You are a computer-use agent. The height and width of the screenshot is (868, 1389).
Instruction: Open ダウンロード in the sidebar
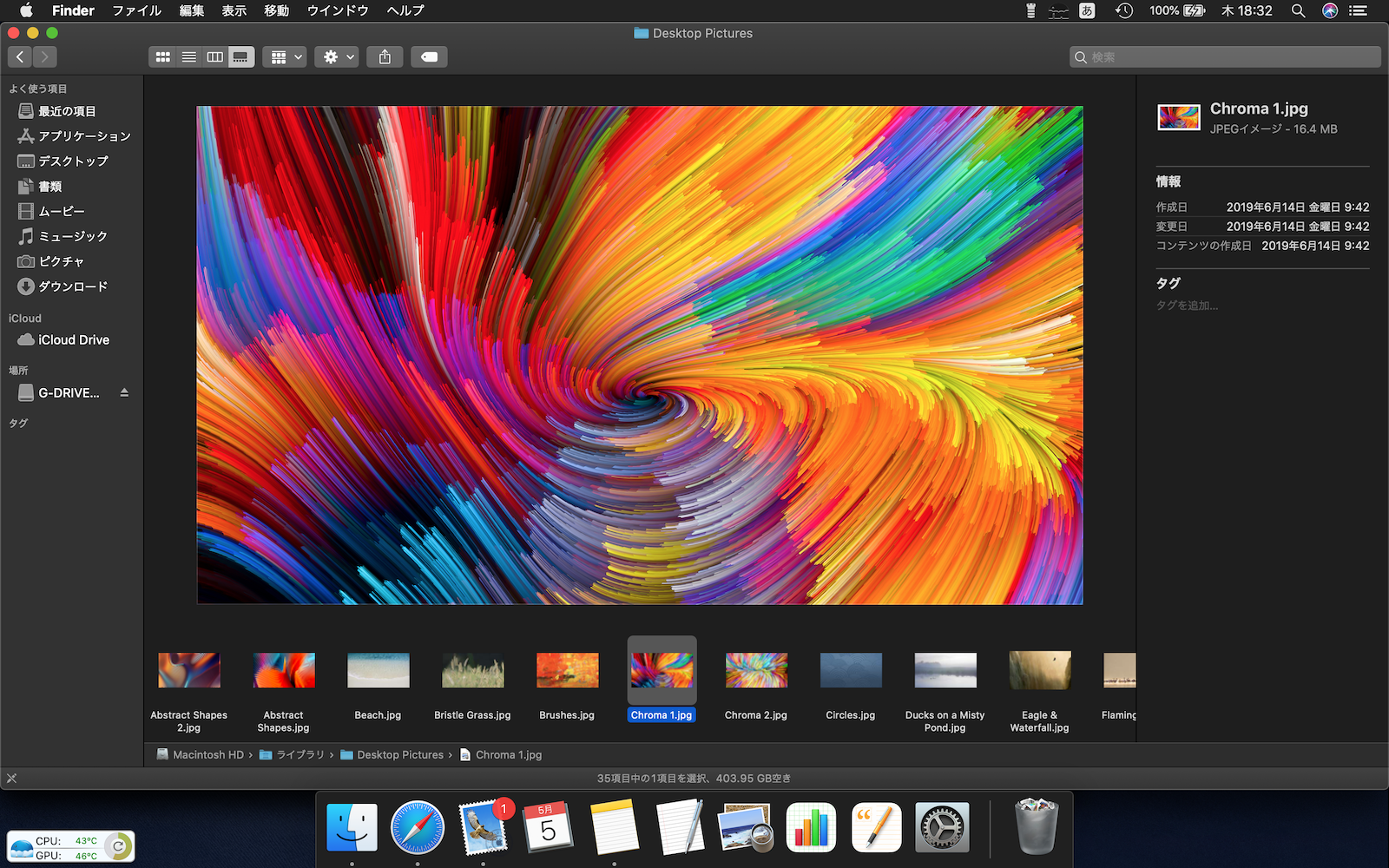(x=73, y=286)
